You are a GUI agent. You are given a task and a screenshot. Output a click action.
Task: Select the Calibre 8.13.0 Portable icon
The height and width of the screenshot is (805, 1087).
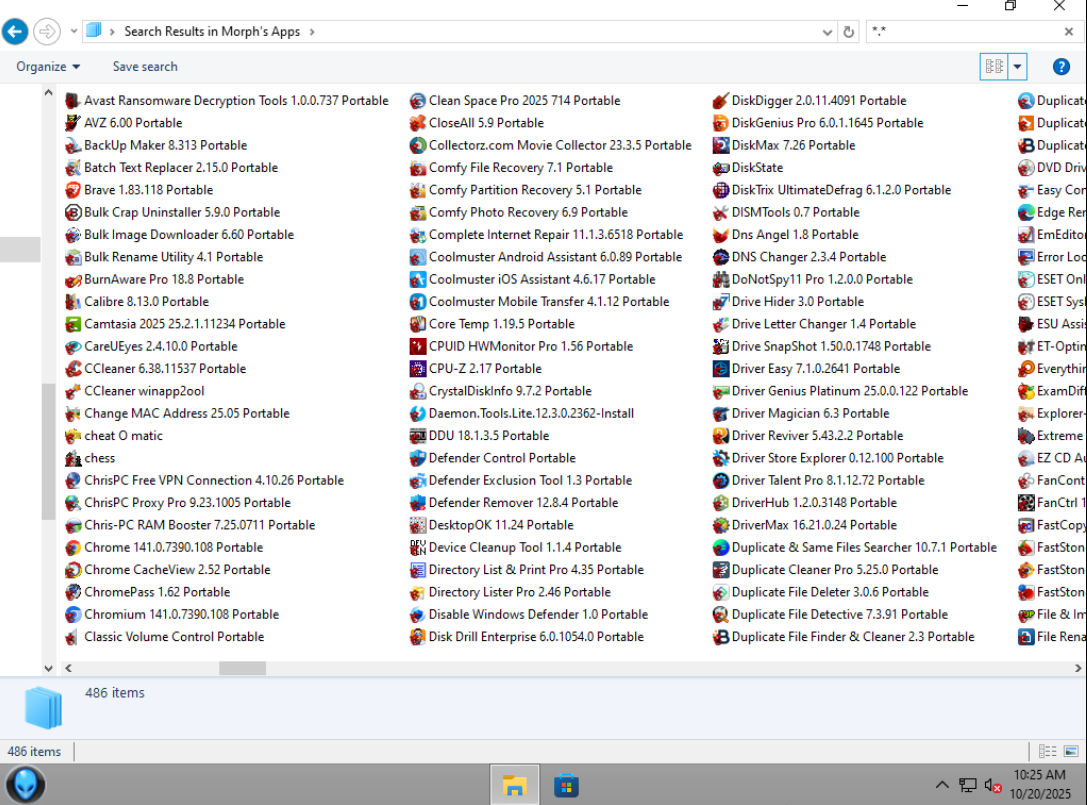73,302
